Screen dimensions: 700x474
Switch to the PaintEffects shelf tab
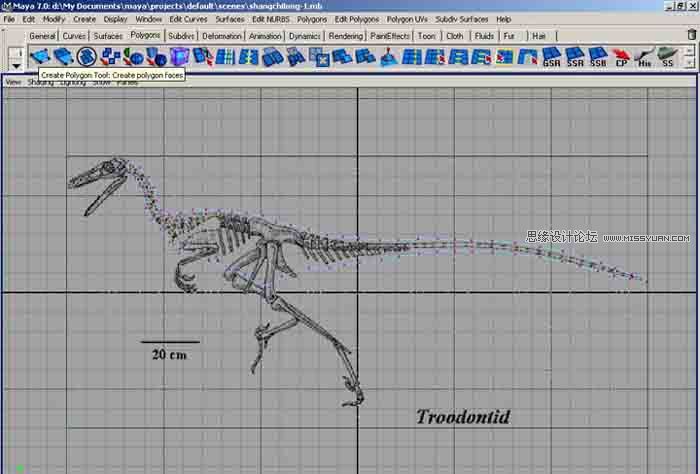coord(389,36)
